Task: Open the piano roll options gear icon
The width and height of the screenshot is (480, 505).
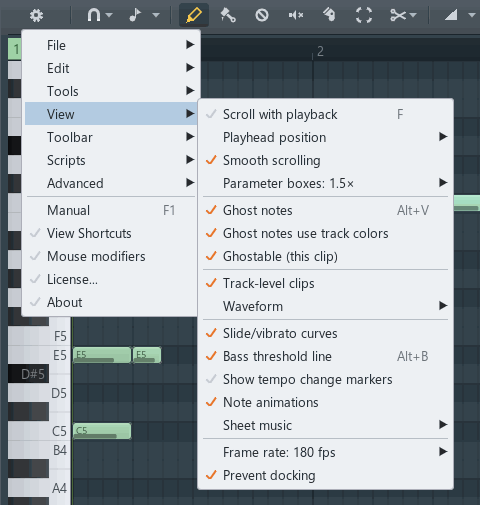Action: [x=36, y=15]
